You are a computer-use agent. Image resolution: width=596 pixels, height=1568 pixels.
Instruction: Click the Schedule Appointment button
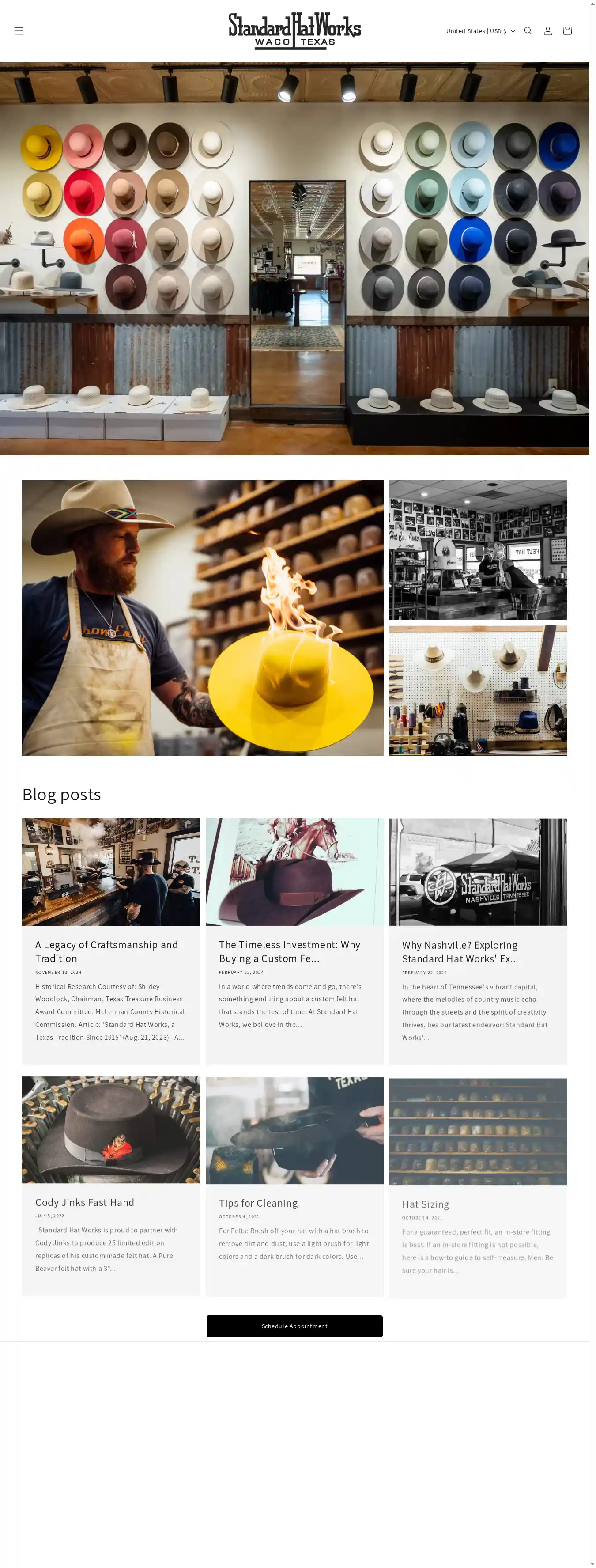coord(294,1326)
